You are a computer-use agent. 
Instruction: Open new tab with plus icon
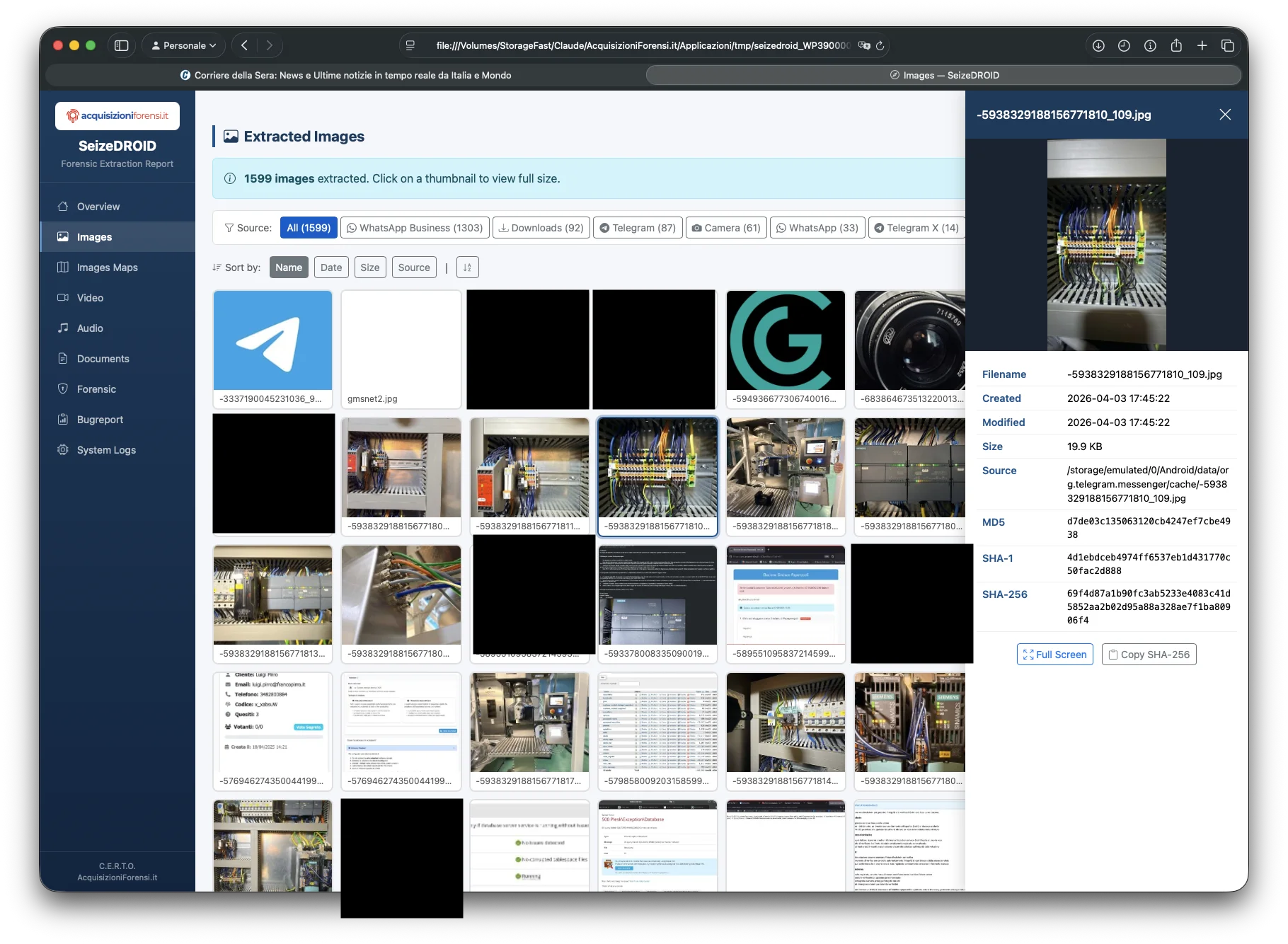pyautogui.click(x=1202, y=45)
